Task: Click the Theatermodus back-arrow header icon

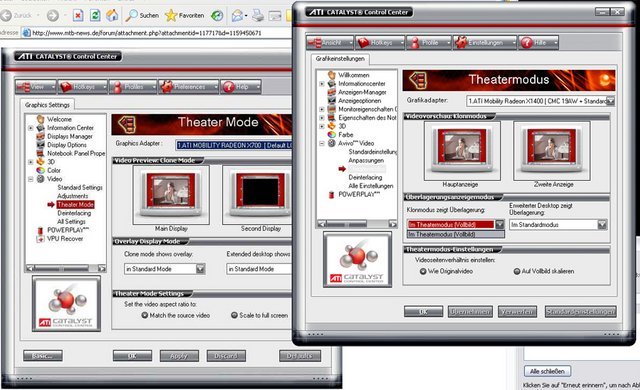Action: (418, 80)
